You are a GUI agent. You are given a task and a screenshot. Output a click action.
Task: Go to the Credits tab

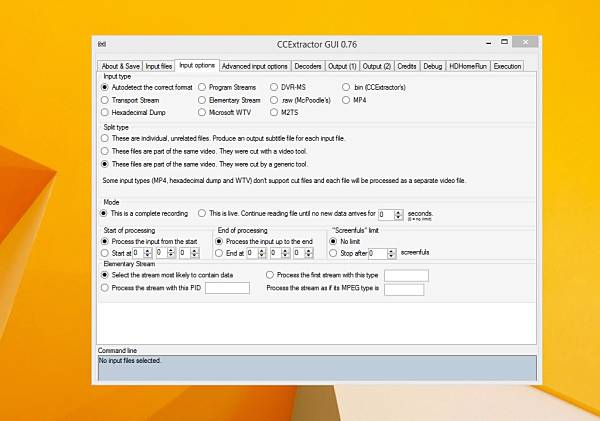coord(406,66)
